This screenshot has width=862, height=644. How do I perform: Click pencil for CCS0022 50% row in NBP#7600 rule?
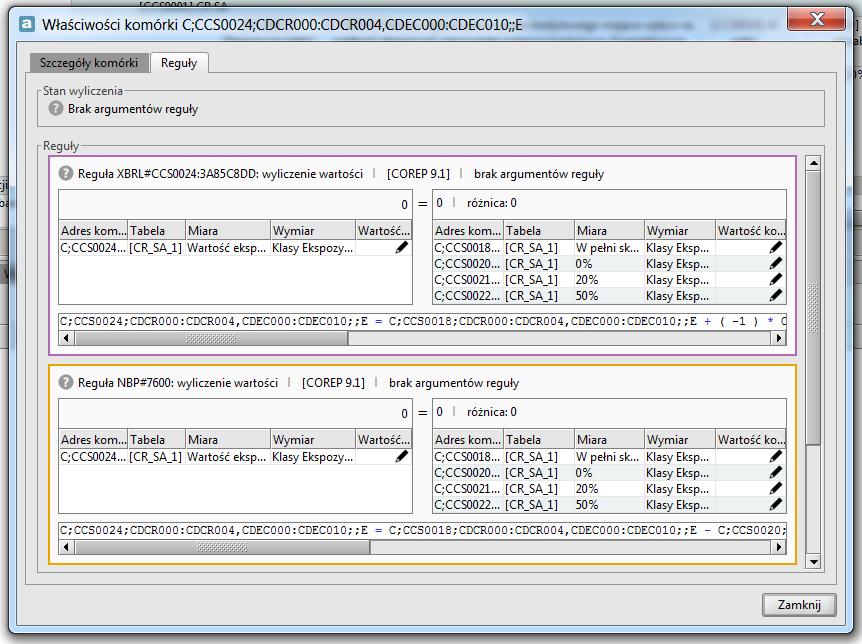776,504
